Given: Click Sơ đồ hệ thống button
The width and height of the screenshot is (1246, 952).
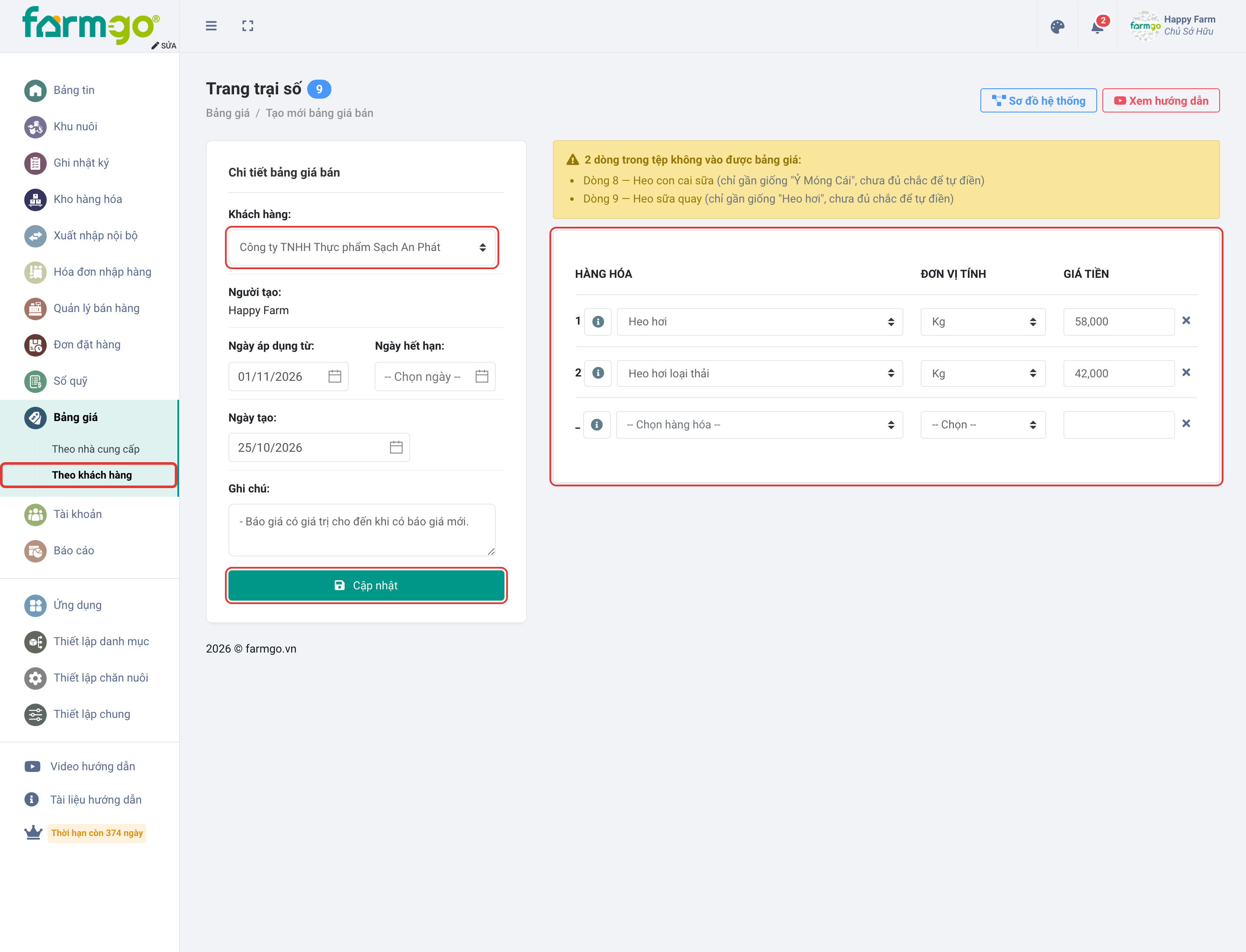Looking at the screenshot, I should [1038, 101].
